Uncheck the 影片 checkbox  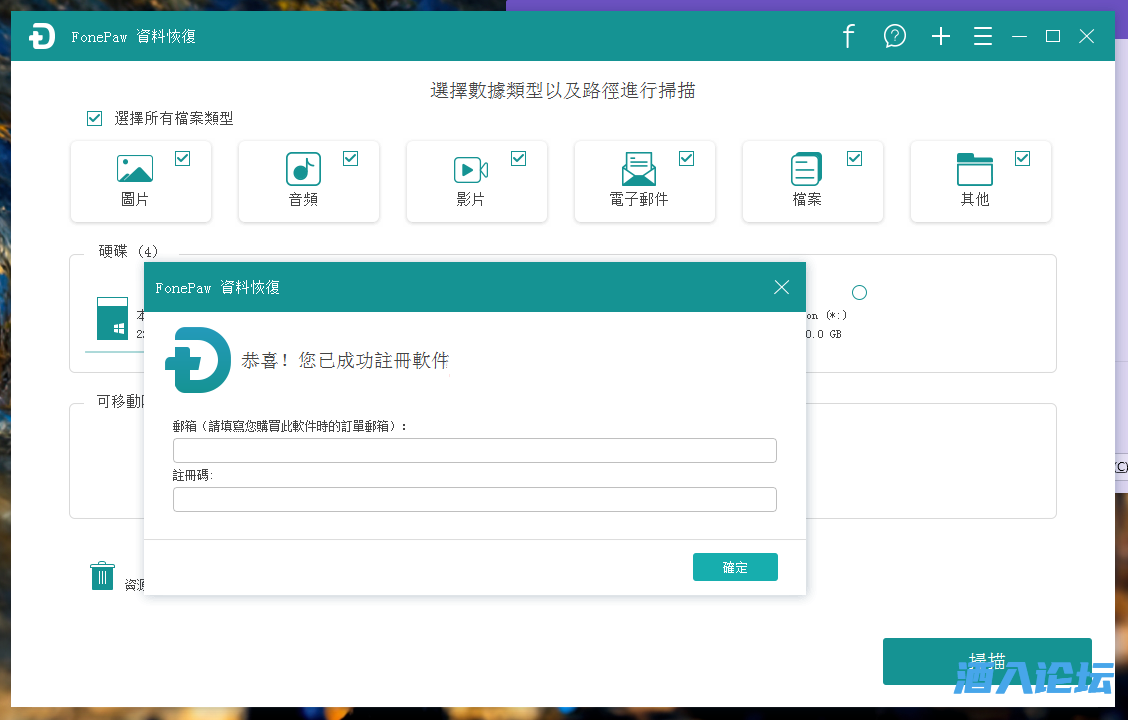coord(518,158)
